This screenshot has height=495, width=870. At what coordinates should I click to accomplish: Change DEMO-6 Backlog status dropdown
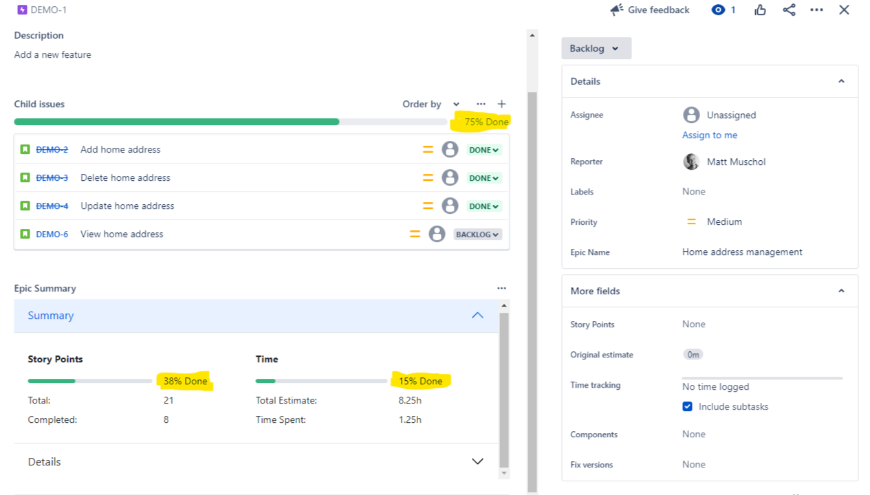[478, 234]
